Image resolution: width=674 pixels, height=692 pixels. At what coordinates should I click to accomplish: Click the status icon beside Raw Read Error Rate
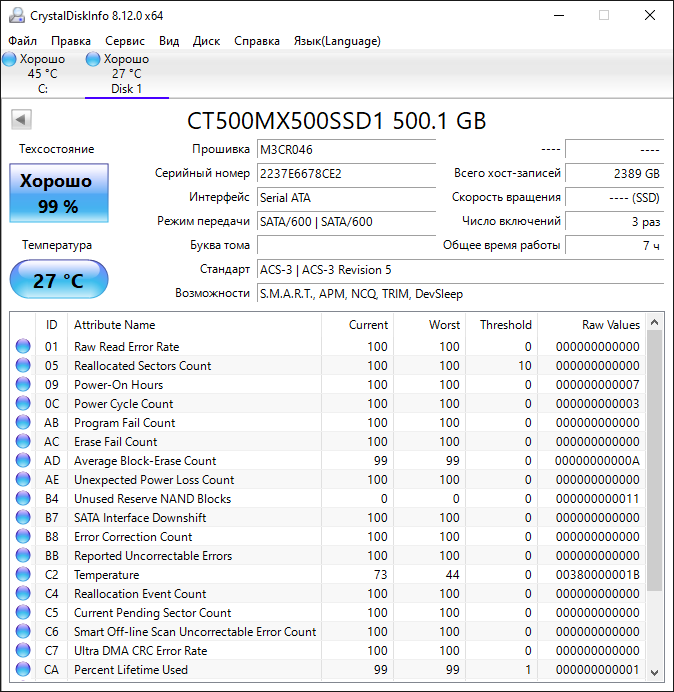click(x=23, y=347)
